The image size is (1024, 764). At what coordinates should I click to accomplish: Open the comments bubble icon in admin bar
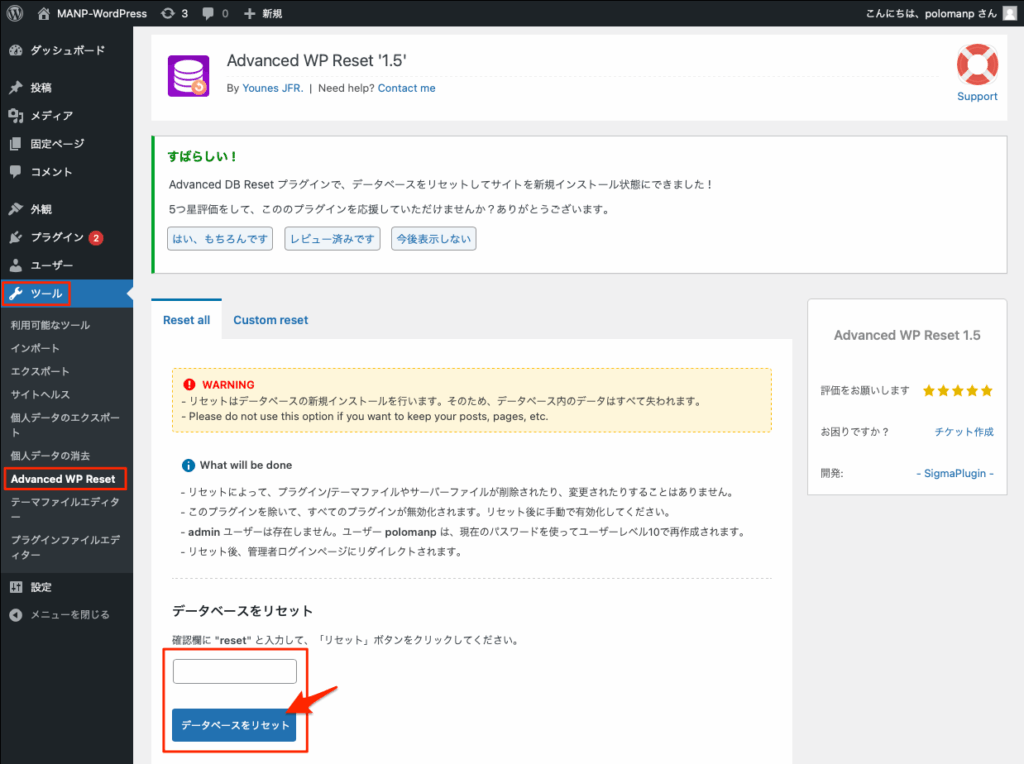pyautogui.click(x=208, y=13)
